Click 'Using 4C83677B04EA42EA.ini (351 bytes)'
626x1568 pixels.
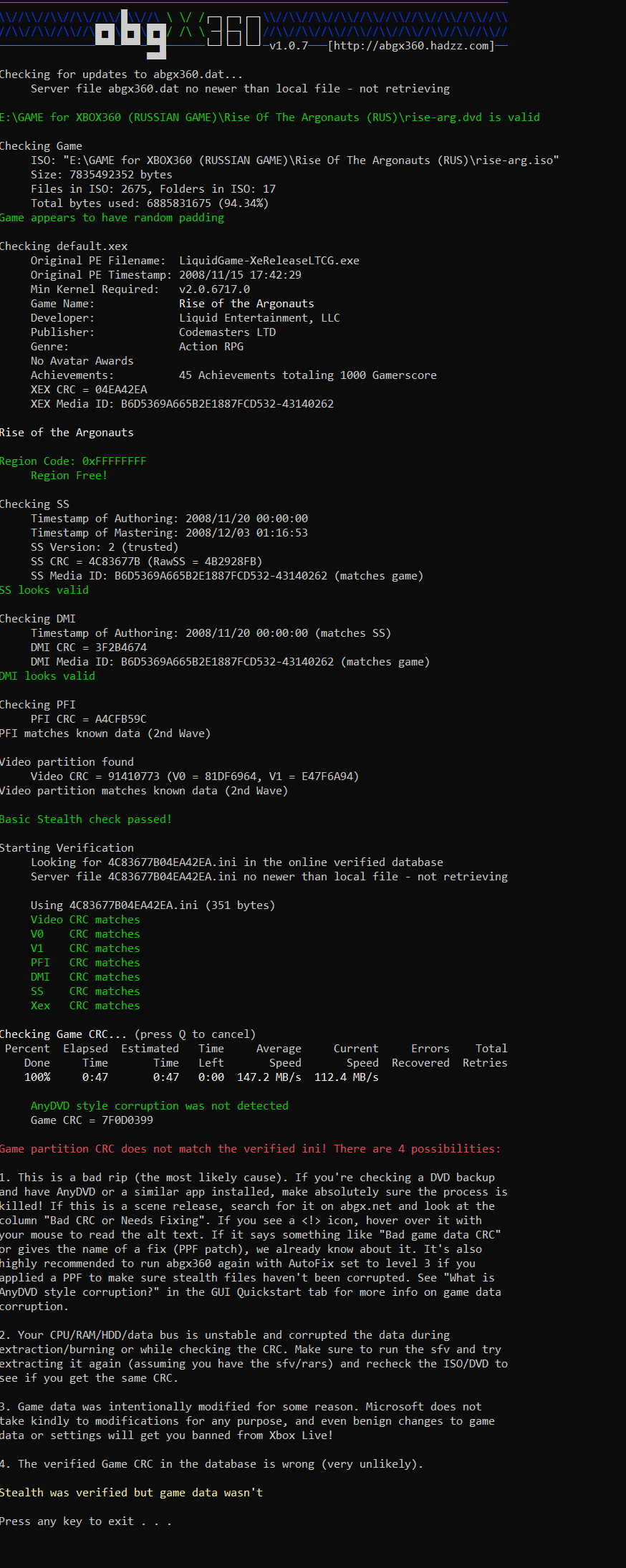(x=153, y=905)
